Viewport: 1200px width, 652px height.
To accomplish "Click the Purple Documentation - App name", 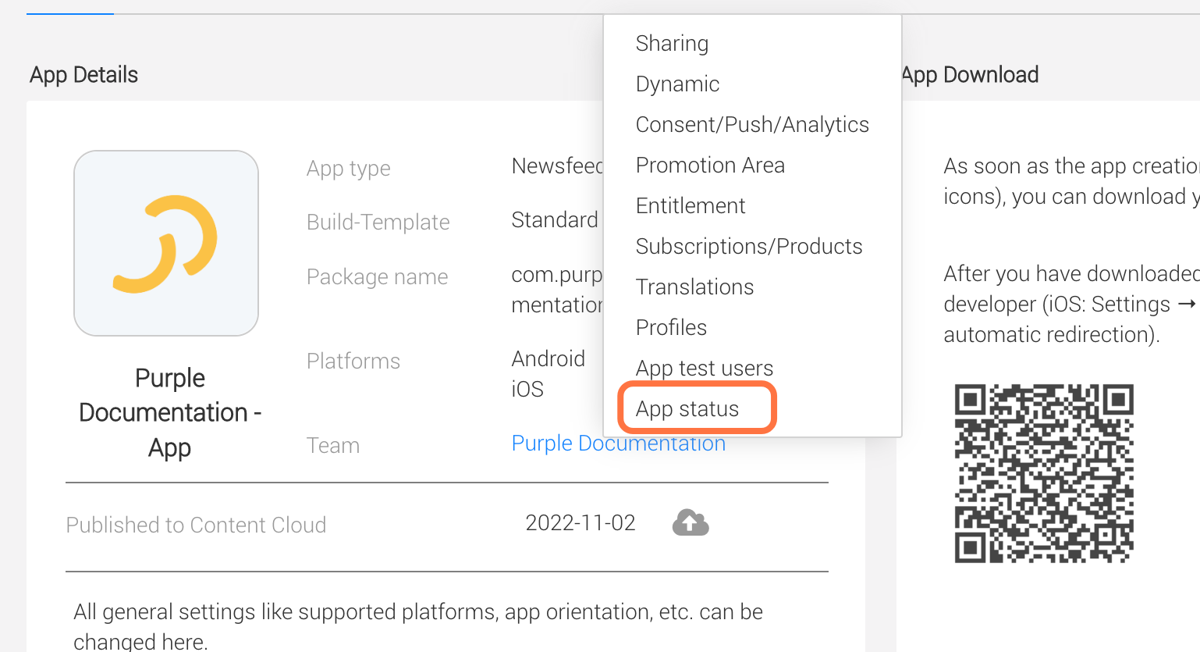I will pyautogui.click(x=169, y=413).
